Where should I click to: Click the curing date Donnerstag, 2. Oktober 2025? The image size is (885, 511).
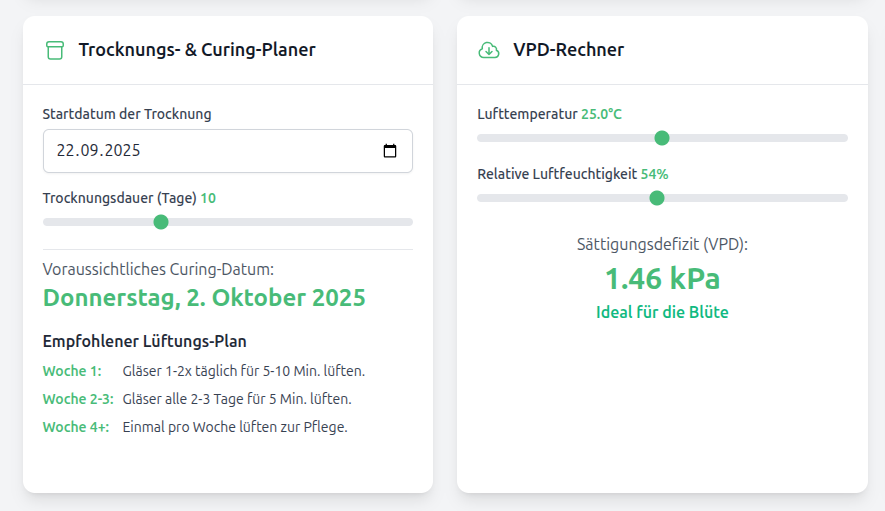tap(204, 298)
